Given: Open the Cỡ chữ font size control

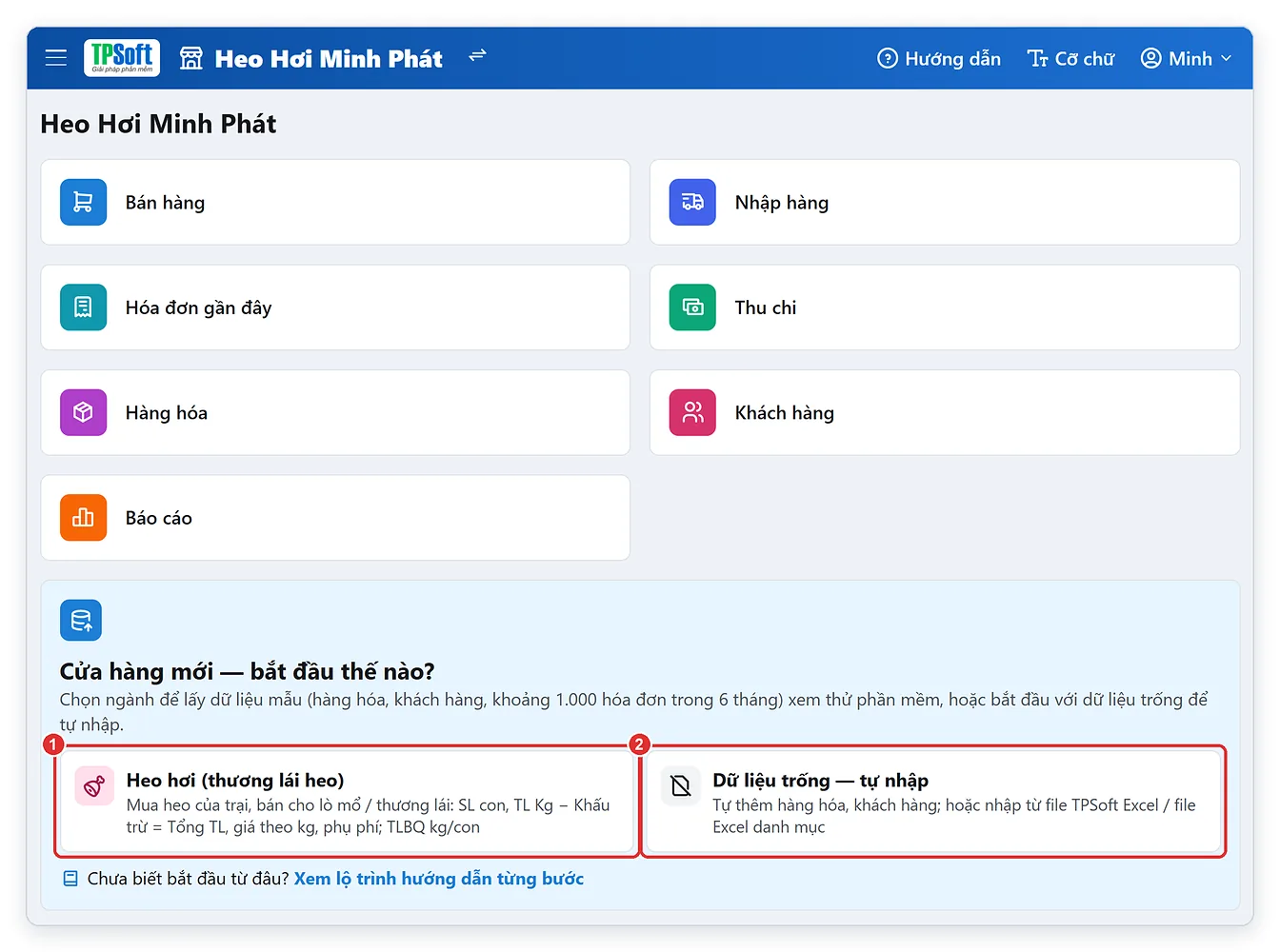Looking at the screenshot, I should pos(1070,59).
